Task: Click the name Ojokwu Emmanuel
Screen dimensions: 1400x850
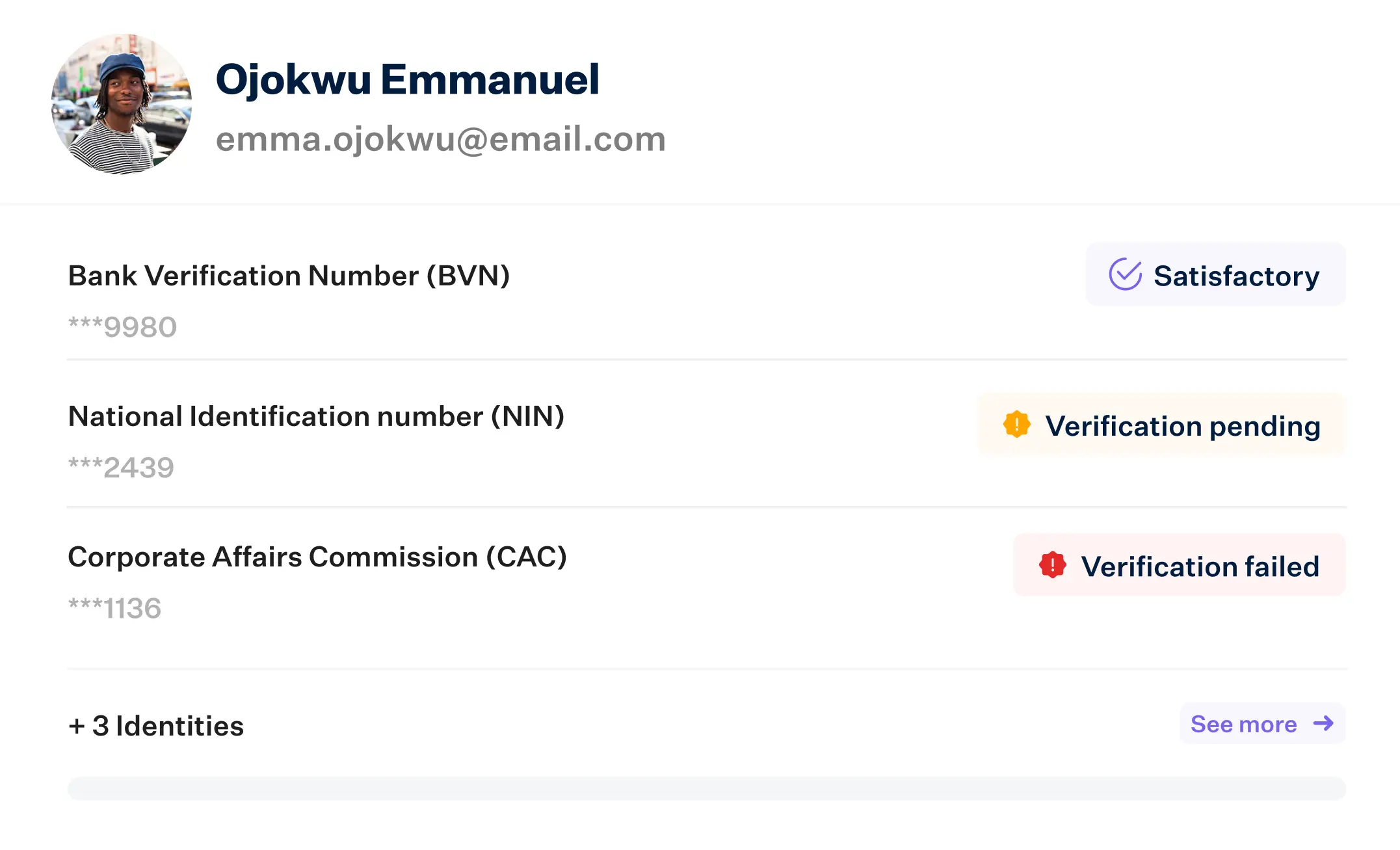Action: 407,79
